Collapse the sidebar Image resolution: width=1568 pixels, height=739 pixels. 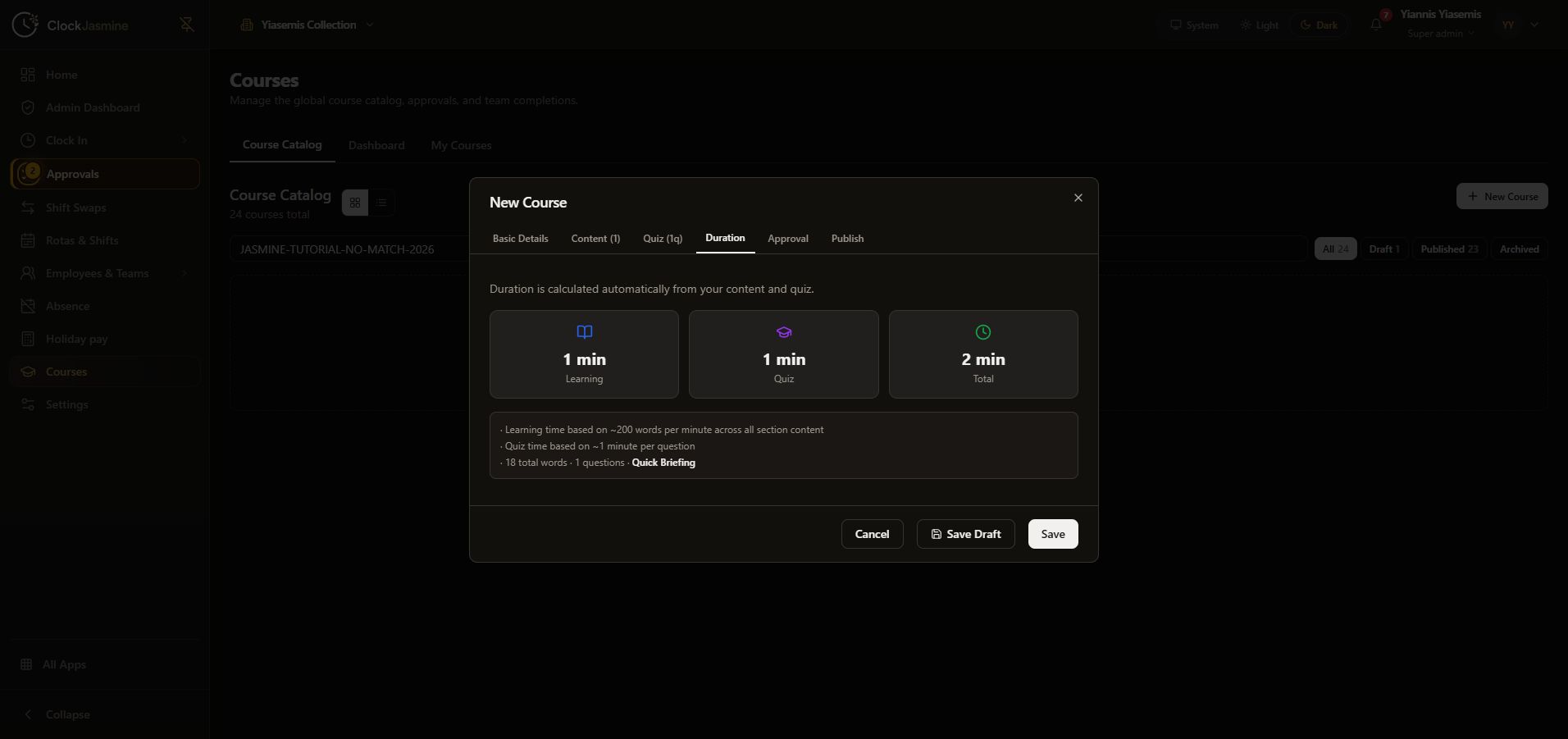pyautogui.click(x=105, y=714)
